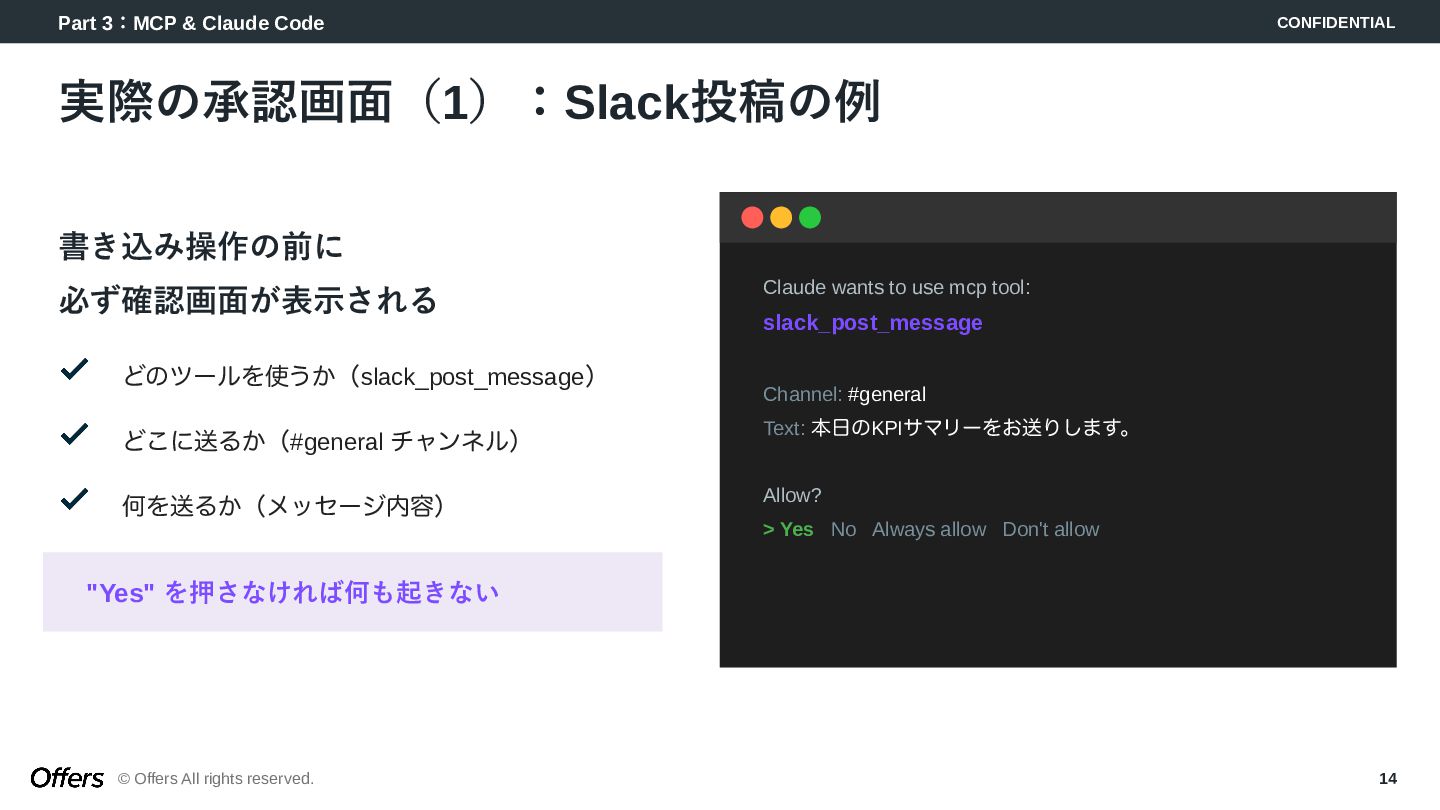Click the yellow minimize dot in terminal mockup

pyautogui.click(x=781, y=217)
